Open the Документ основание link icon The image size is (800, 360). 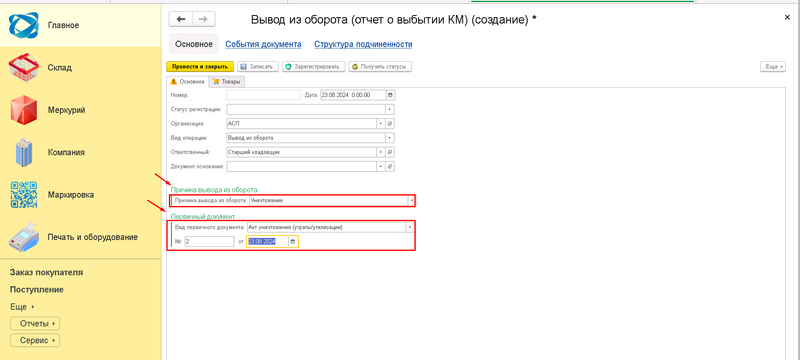[390, 166]
